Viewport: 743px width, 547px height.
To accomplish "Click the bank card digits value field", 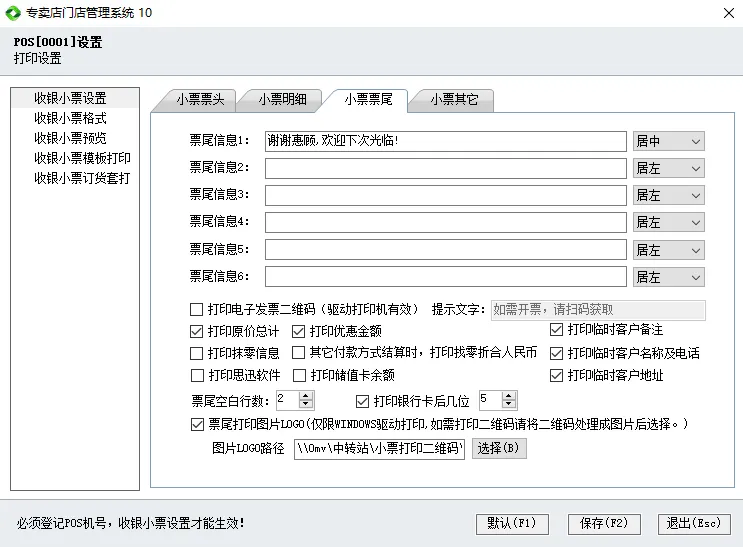I will pyautogui.click(x=490, y=400).
